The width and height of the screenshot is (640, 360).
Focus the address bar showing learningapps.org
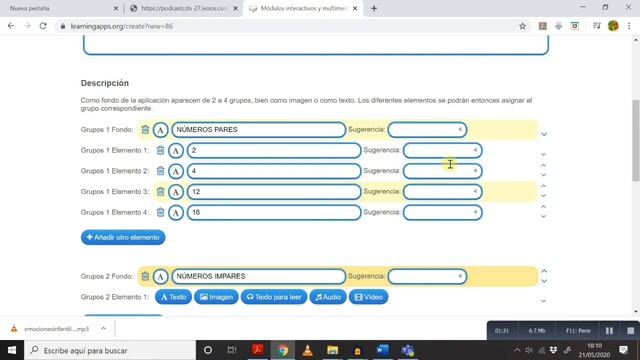(286, 26)
